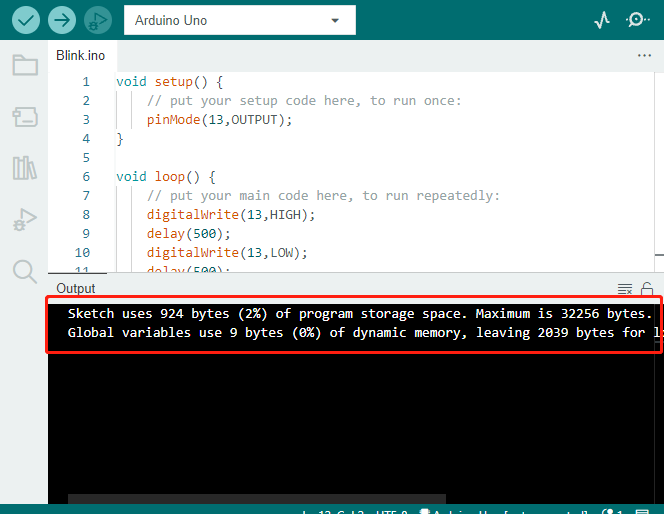Toggle the Output scroll lock
Image resolution: width=664 pixels, height=514 pixels.
coord(647,289)
